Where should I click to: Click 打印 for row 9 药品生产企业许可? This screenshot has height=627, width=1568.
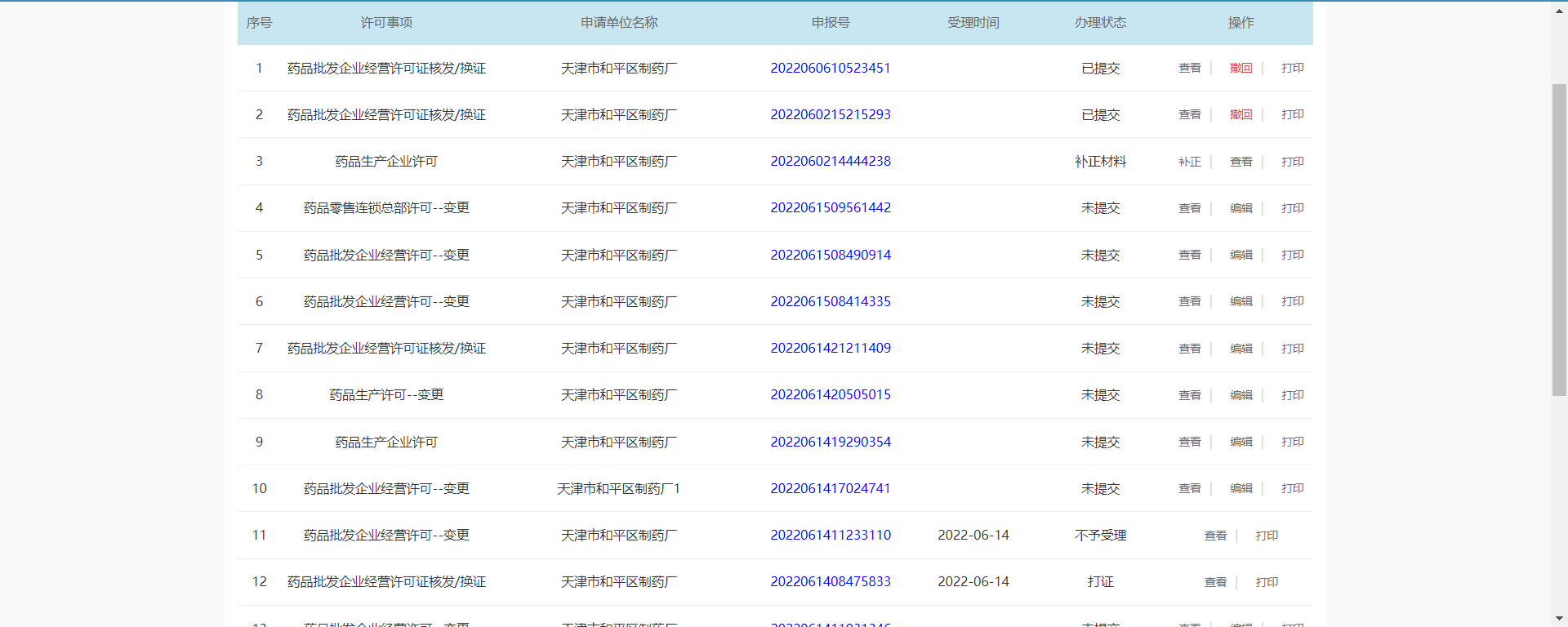pos(1292,442)
